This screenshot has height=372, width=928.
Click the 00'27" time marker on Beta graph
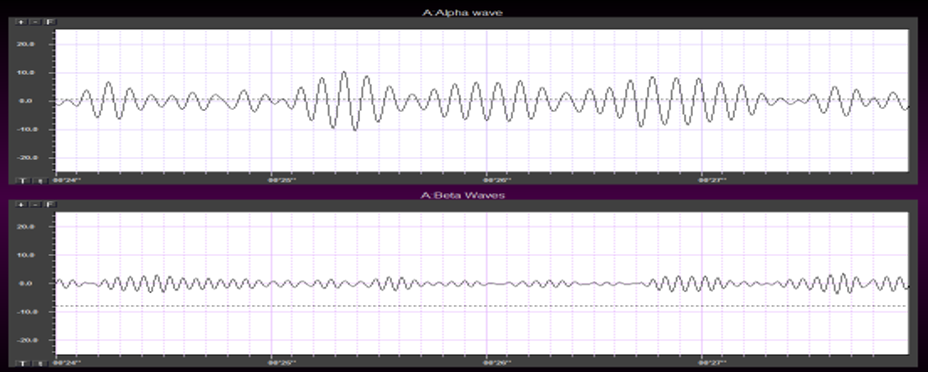coord(713,363)
